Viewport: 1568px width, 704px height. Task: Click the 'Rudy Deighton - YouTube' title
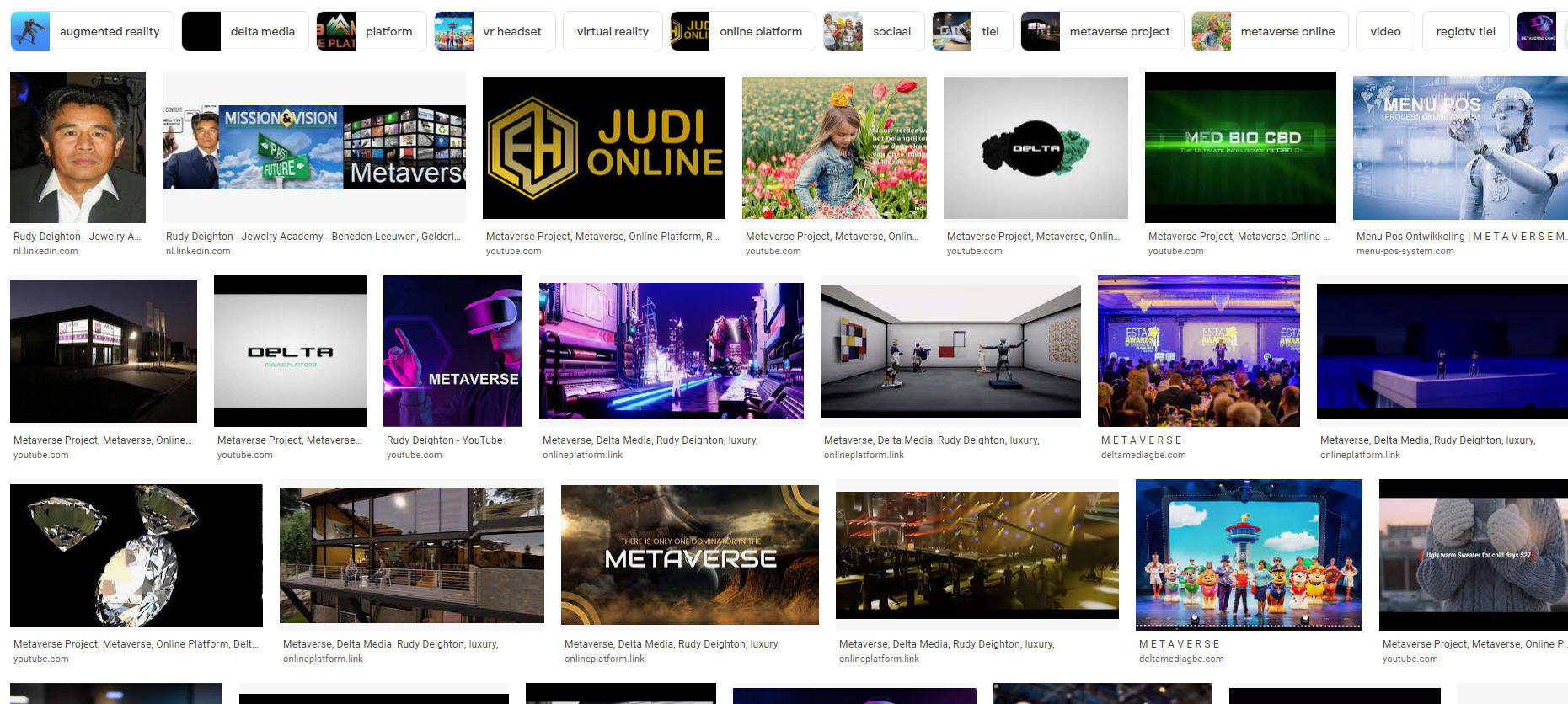(x=444, y=440)
